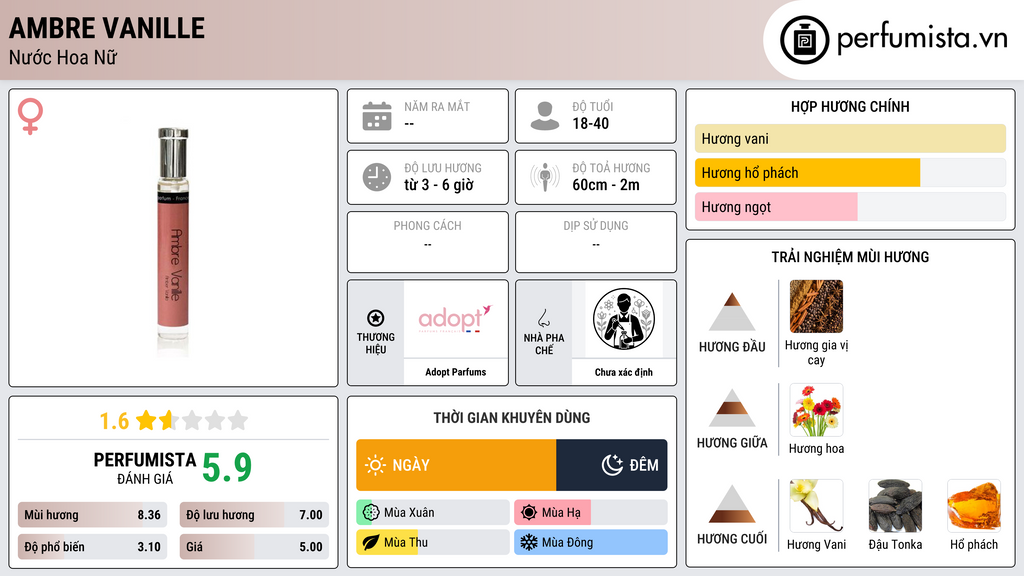
Task: Select the Mùa Hạ season bar
Action: [591, 513]
